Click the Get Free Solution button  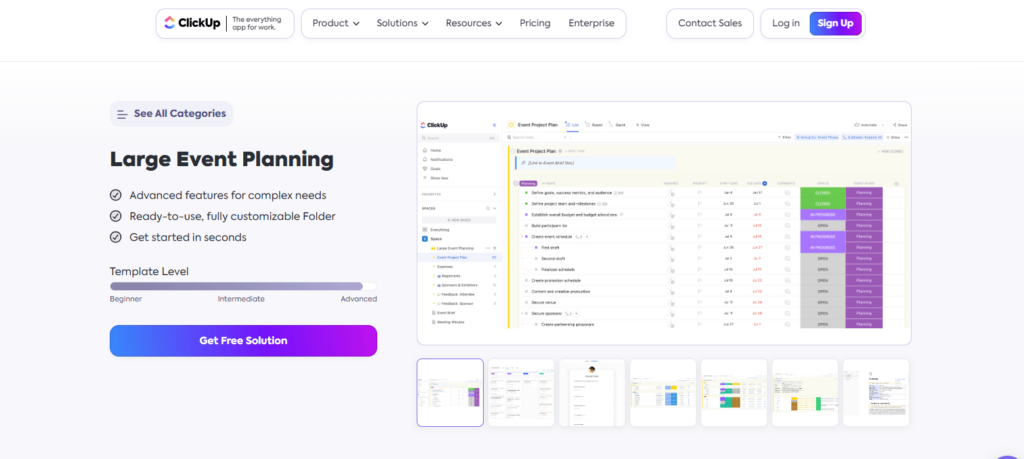243,341
